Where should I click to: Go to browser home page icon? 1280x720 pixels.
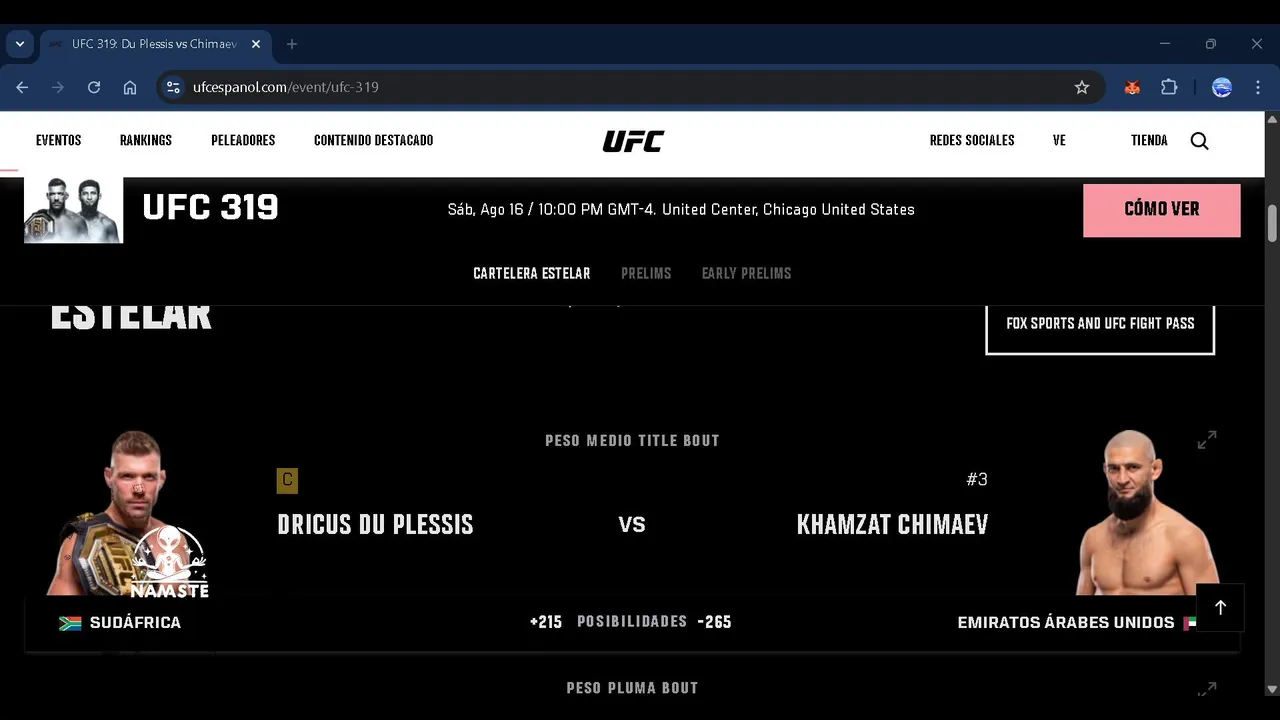[x=130, y=87]
